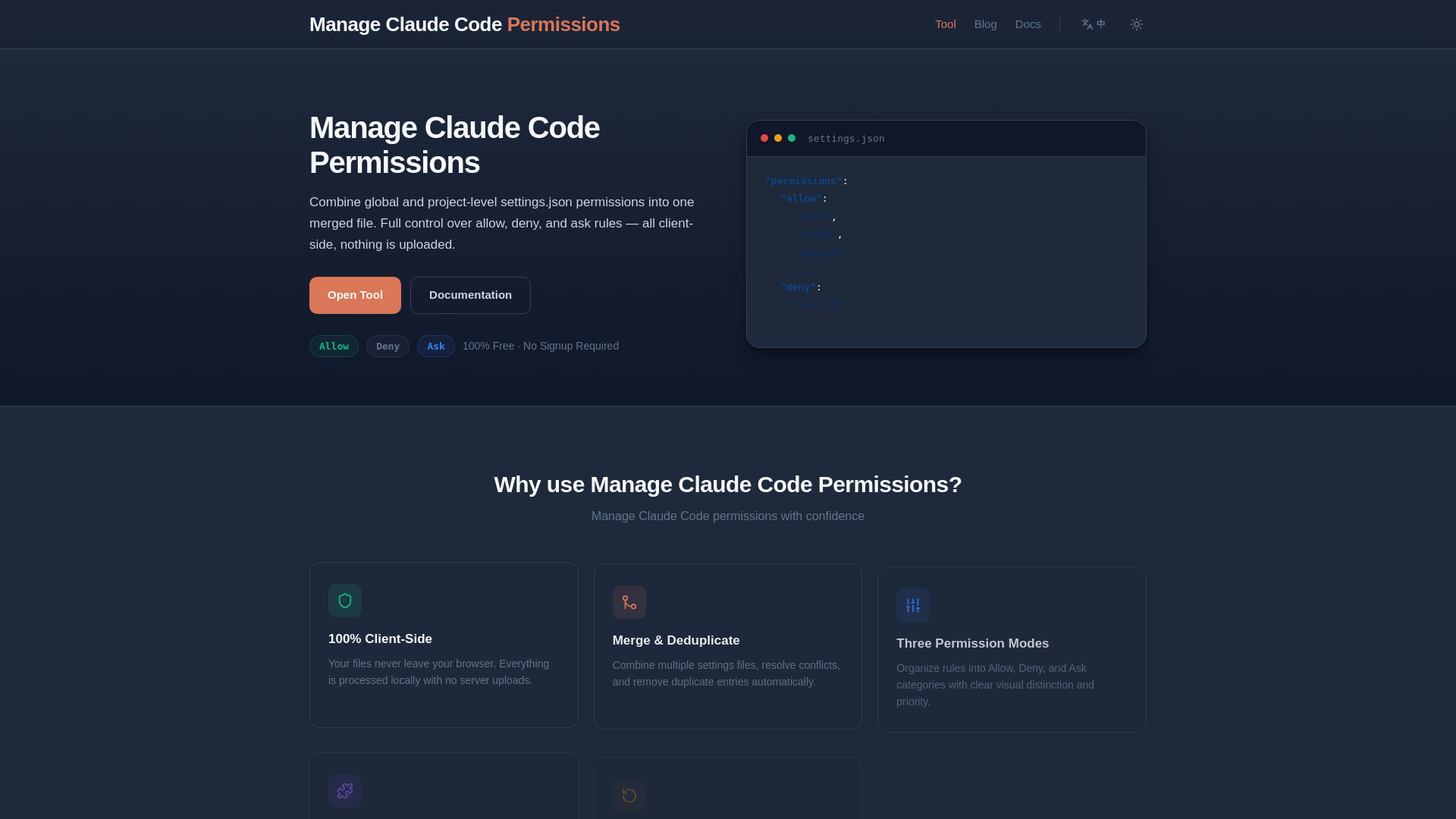Click 'Combine multiple settings files' description
1456x819 pixels.
(726, 673)
